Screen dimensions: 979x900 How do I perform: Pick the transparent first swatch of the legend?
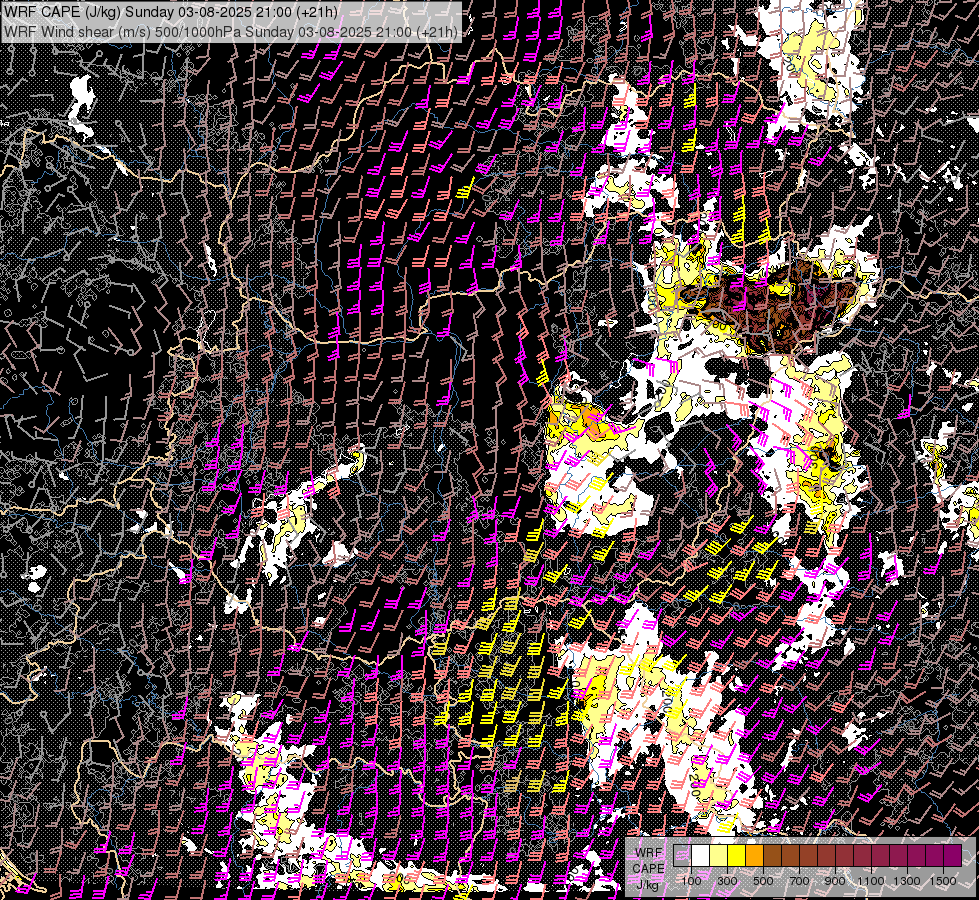(x=682, y=855)
